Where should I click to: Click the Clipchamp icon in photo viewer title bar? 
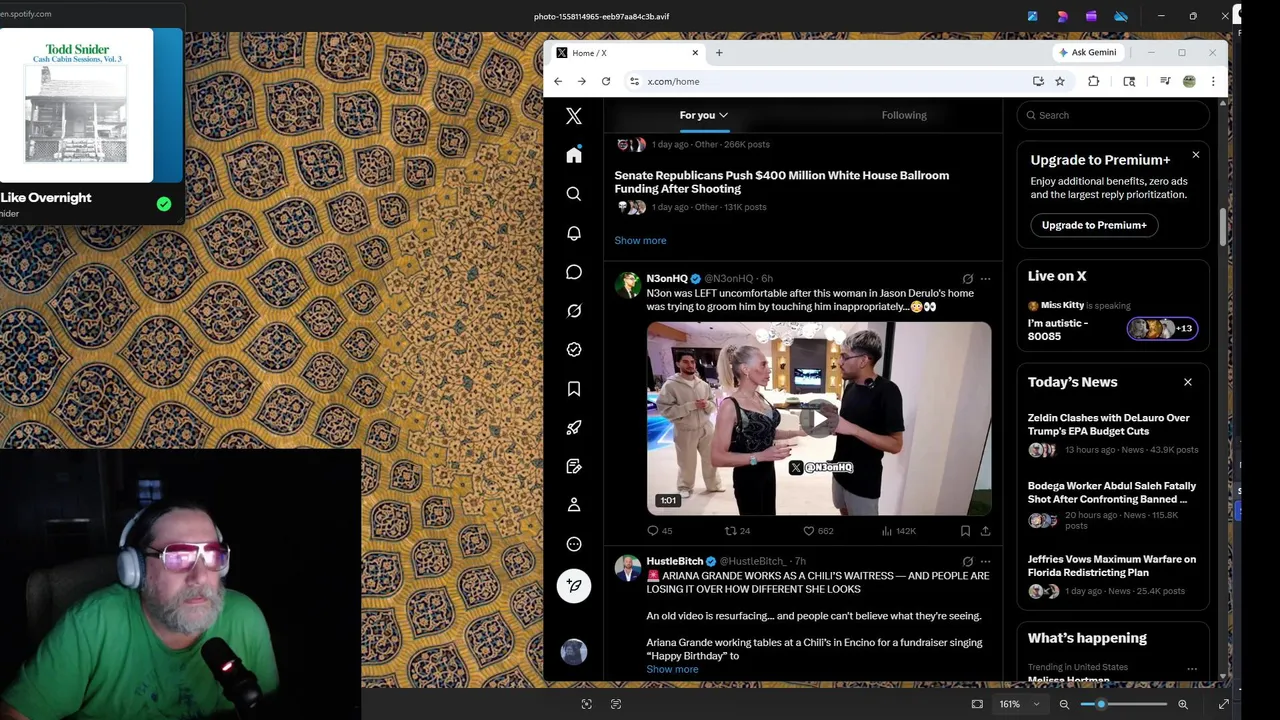pos(1091,16)
